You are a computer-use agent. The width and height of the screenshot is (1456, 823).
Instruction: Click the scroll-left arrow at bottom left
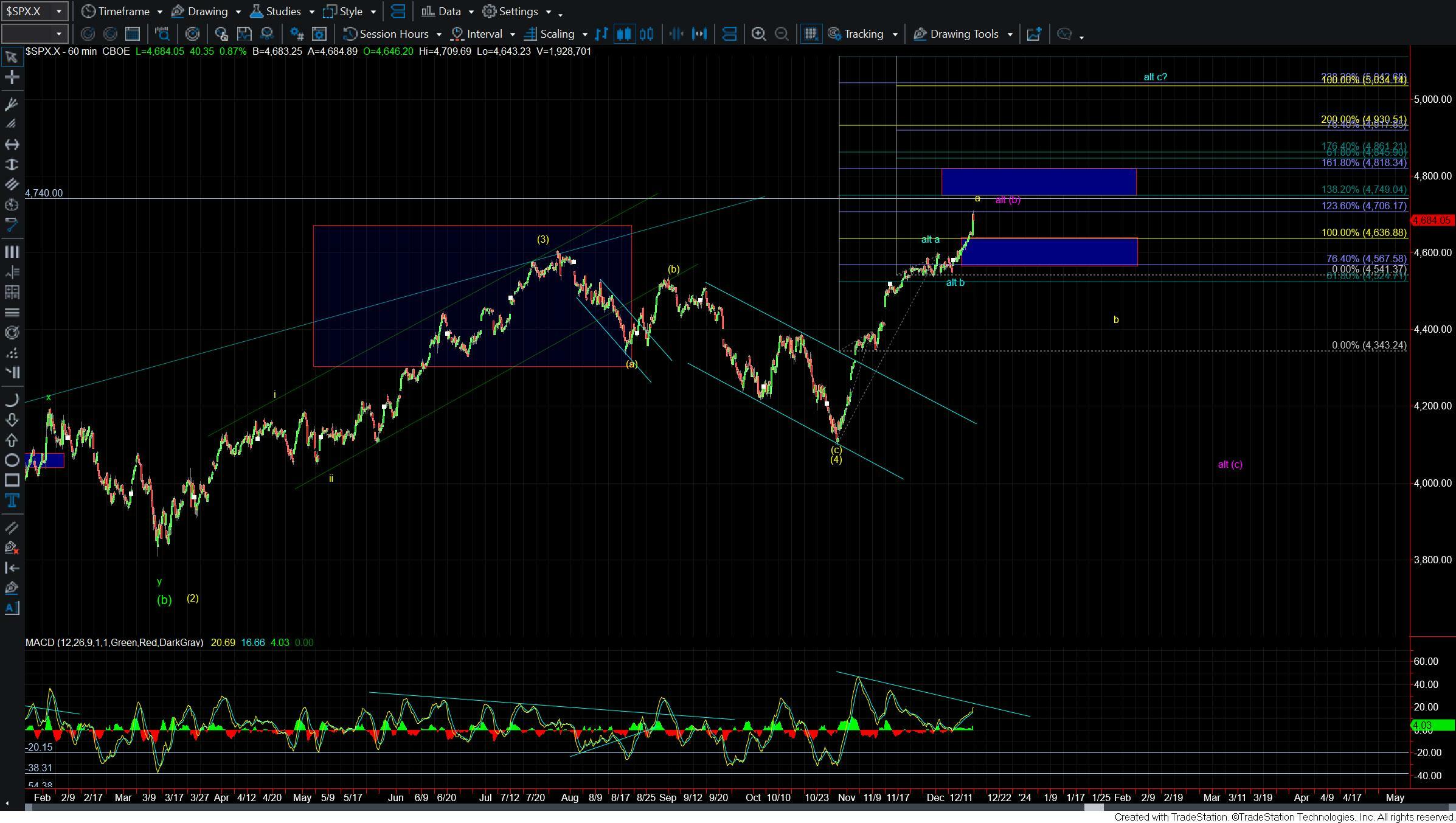[7, 803]
